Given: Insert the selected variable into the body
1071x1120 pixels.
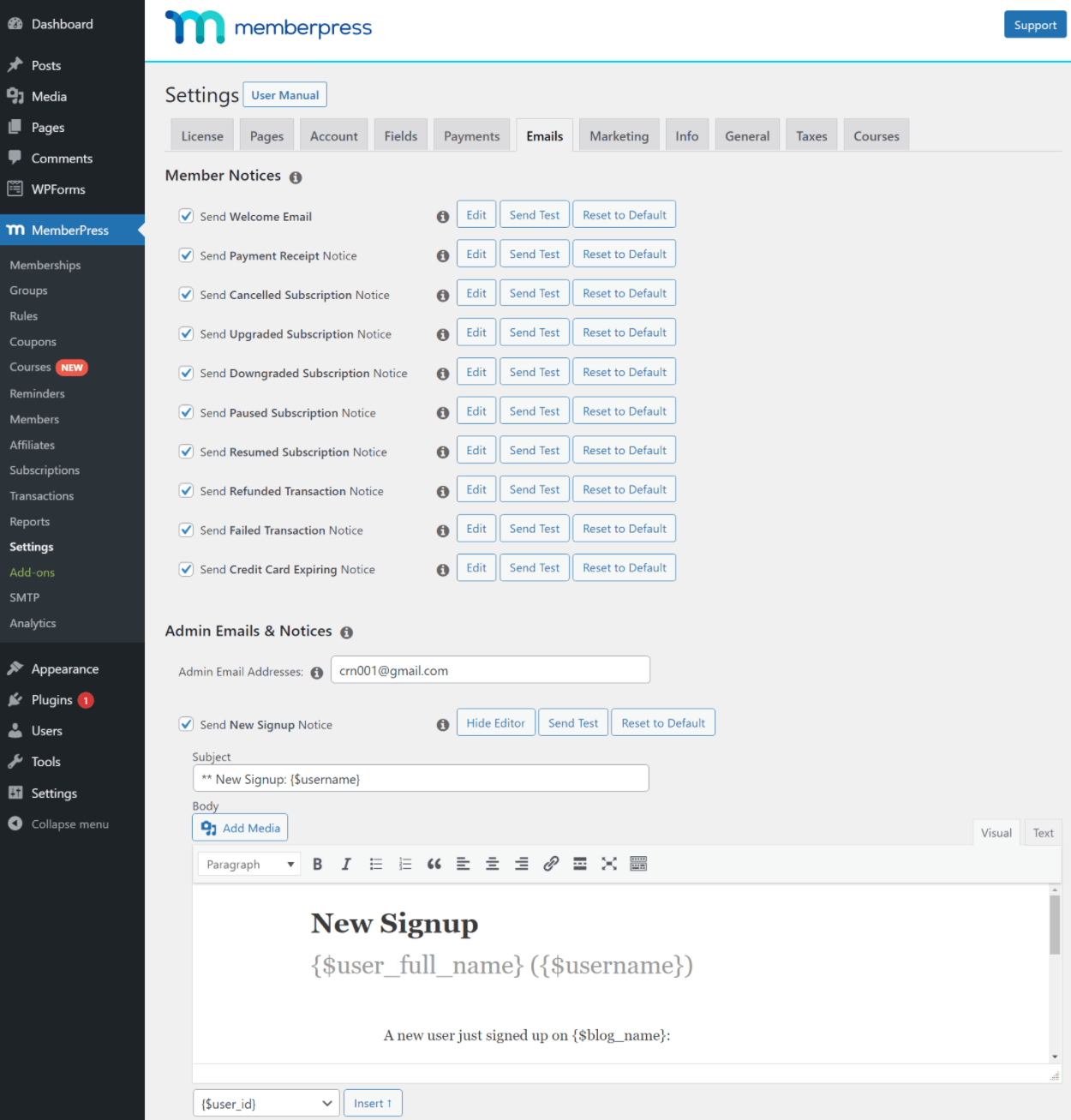Looking at the screenshot, I should 373,1104.
